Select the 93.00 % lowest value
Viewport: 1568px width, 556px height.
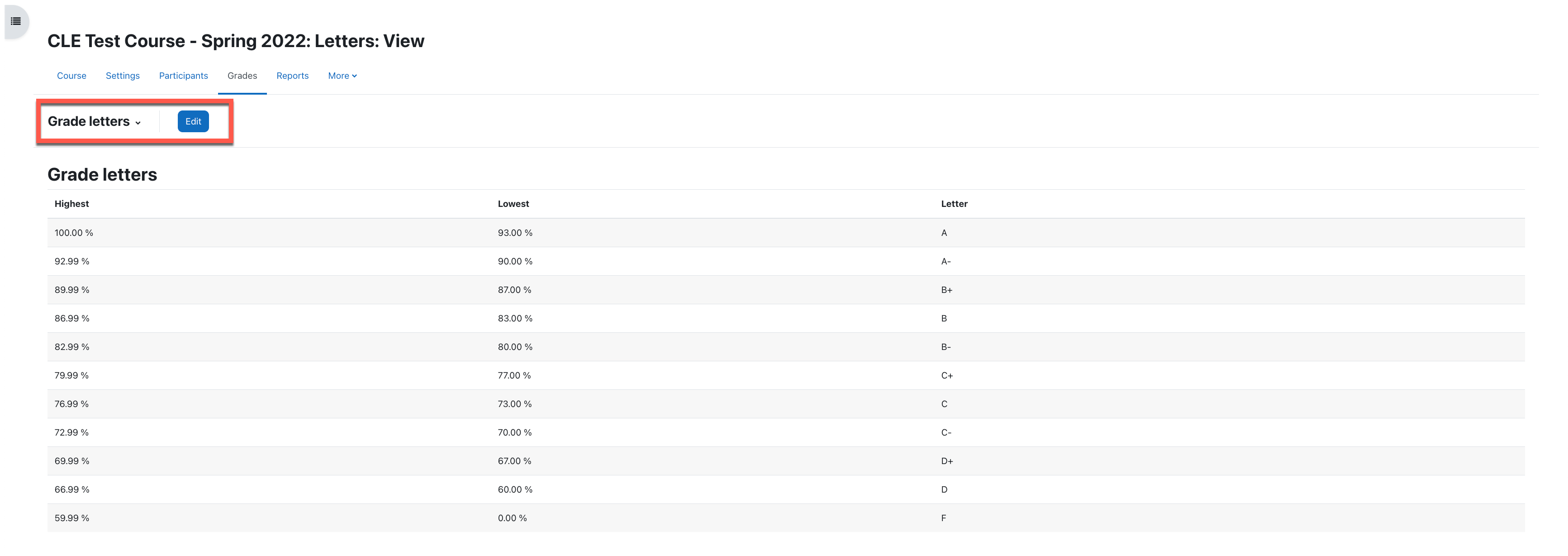515,233
